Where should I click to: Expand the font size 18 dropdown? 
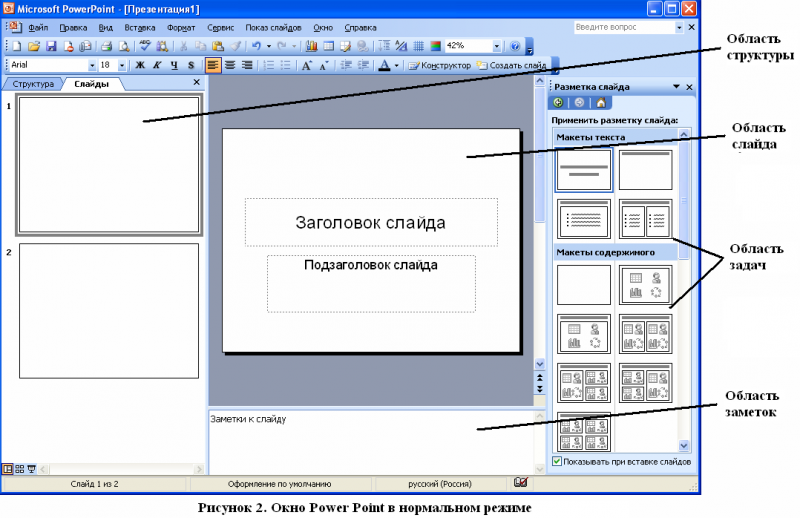point(122,65)
